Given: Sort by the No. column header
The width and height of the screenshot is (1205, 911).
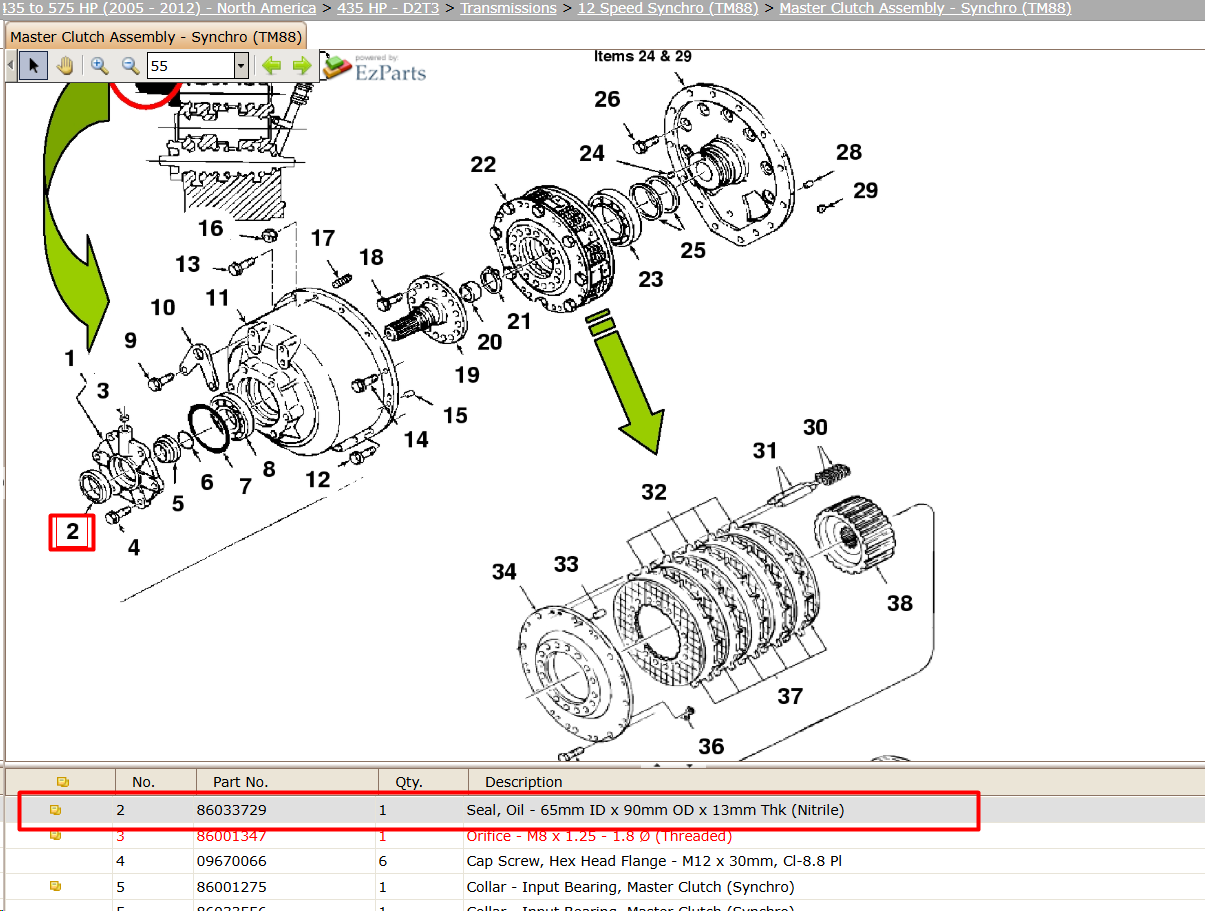Looking at the screenshot, I should [144, 782].
